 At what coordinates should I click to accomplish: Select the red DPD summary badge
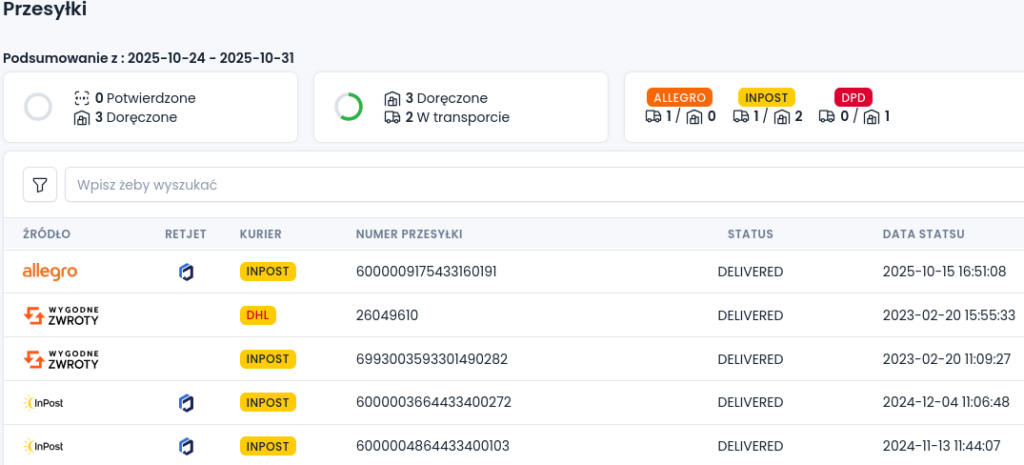[853, 98]
